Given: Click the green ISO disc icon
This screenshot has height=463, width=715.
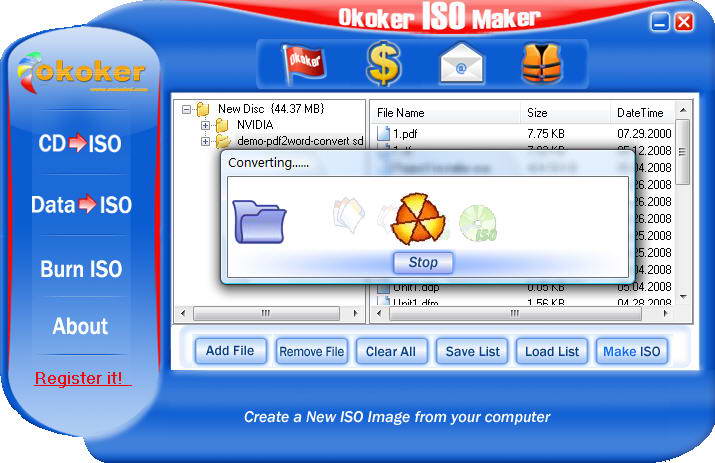Looking at the screenshot, I should [477, 222].
